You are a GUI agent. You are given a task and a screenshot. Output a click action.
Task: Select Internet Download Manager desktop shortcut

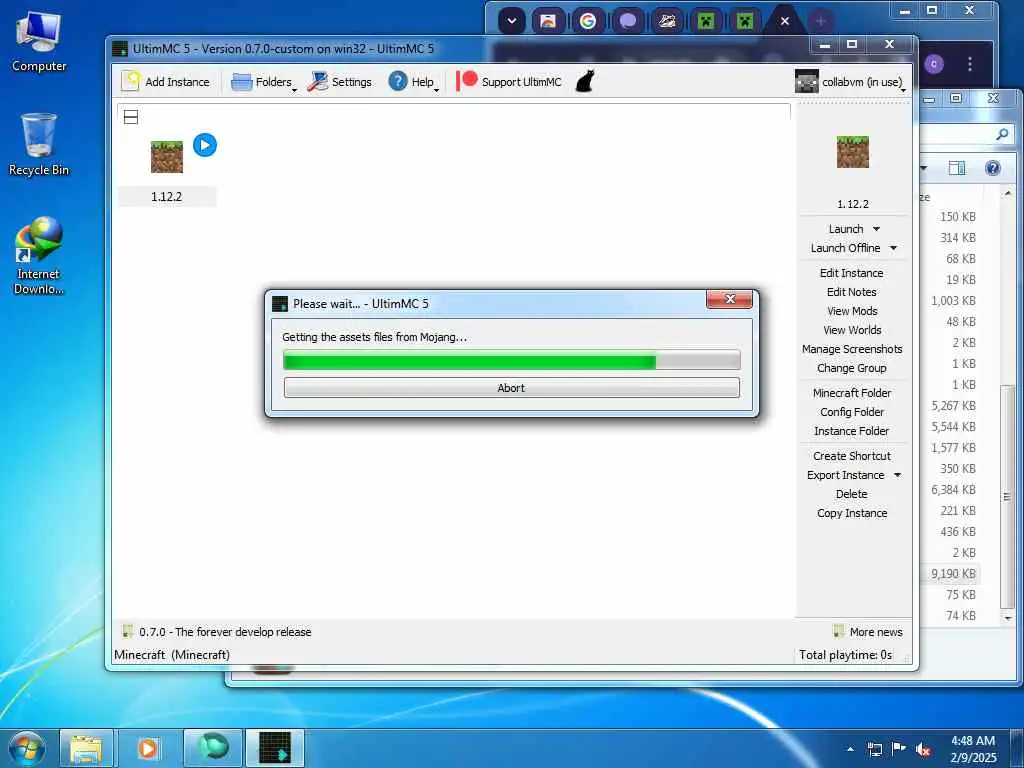[x=39, y=256]
